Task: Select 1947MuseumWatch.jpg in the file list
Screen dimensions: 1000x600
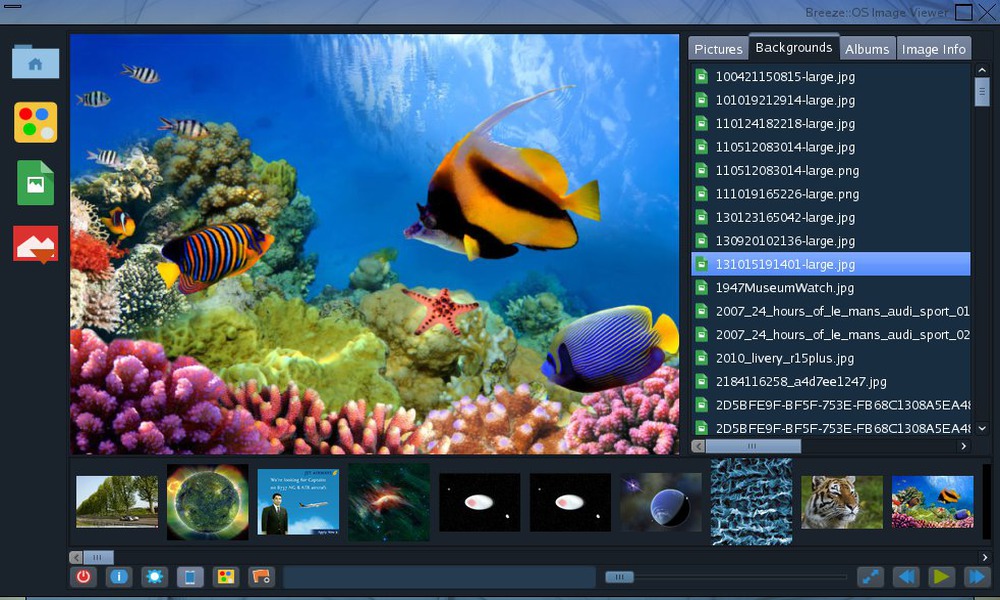Action: pos(784,288)
